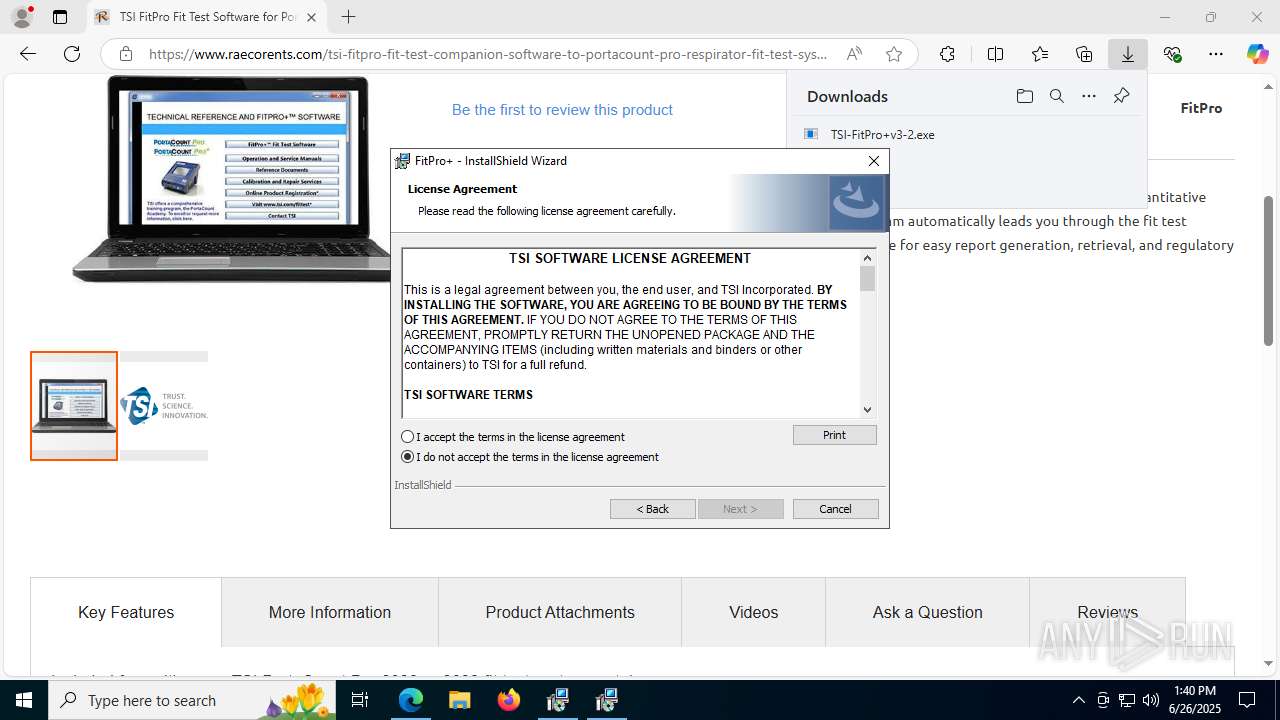This screenshot has height=720, width=1280.
Task: Refresh the current page
Action: click(72, 54)
